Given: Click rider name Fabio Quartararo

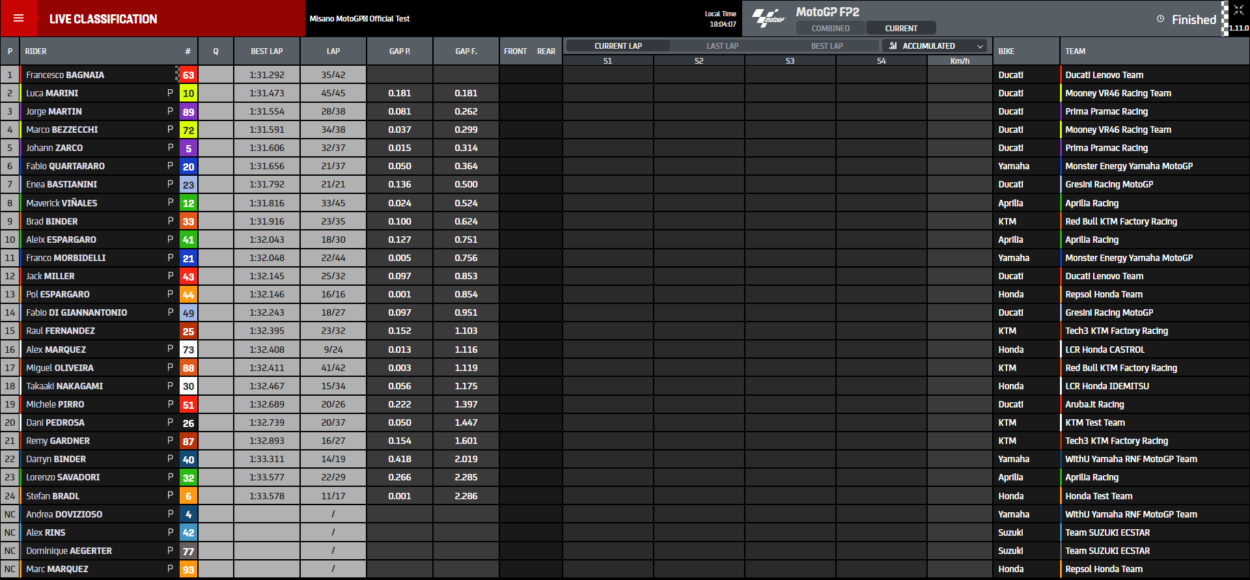Looking at the screenshot, I should click(x=65, y=166).
